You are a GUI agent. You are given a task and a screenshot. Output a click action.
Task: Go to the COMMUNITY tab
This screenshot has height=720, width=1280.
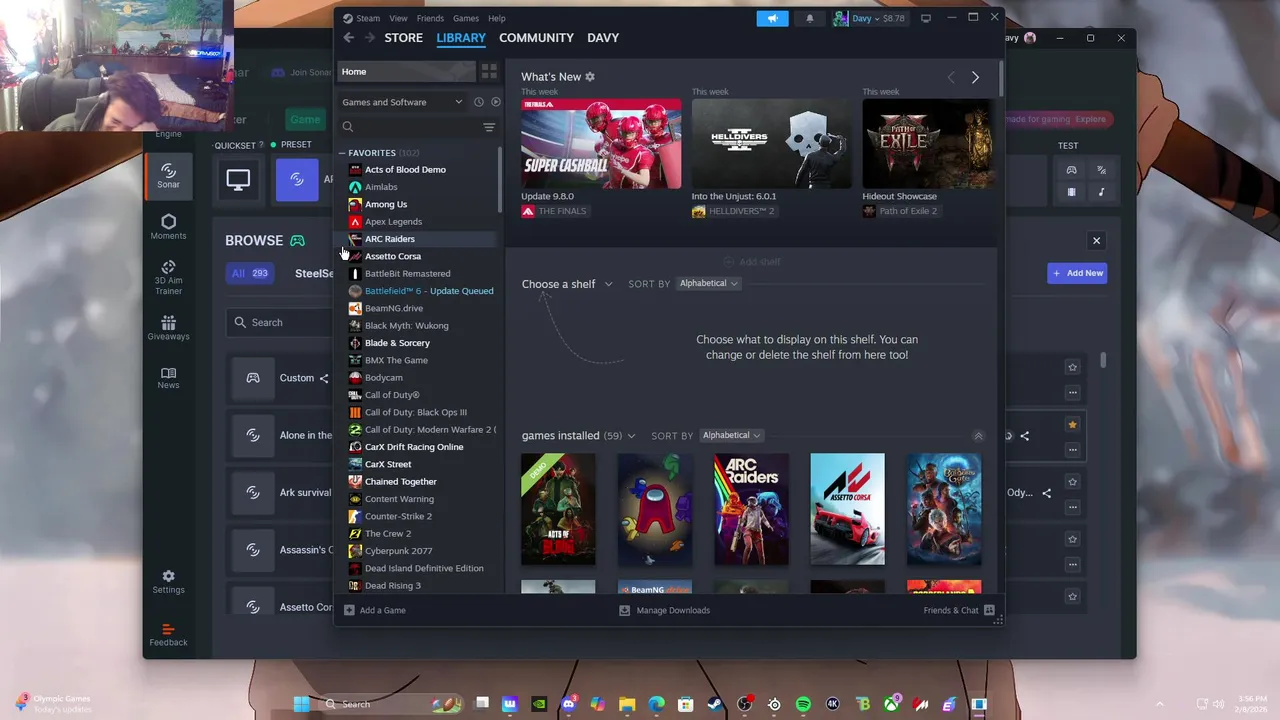coord(536,38)
